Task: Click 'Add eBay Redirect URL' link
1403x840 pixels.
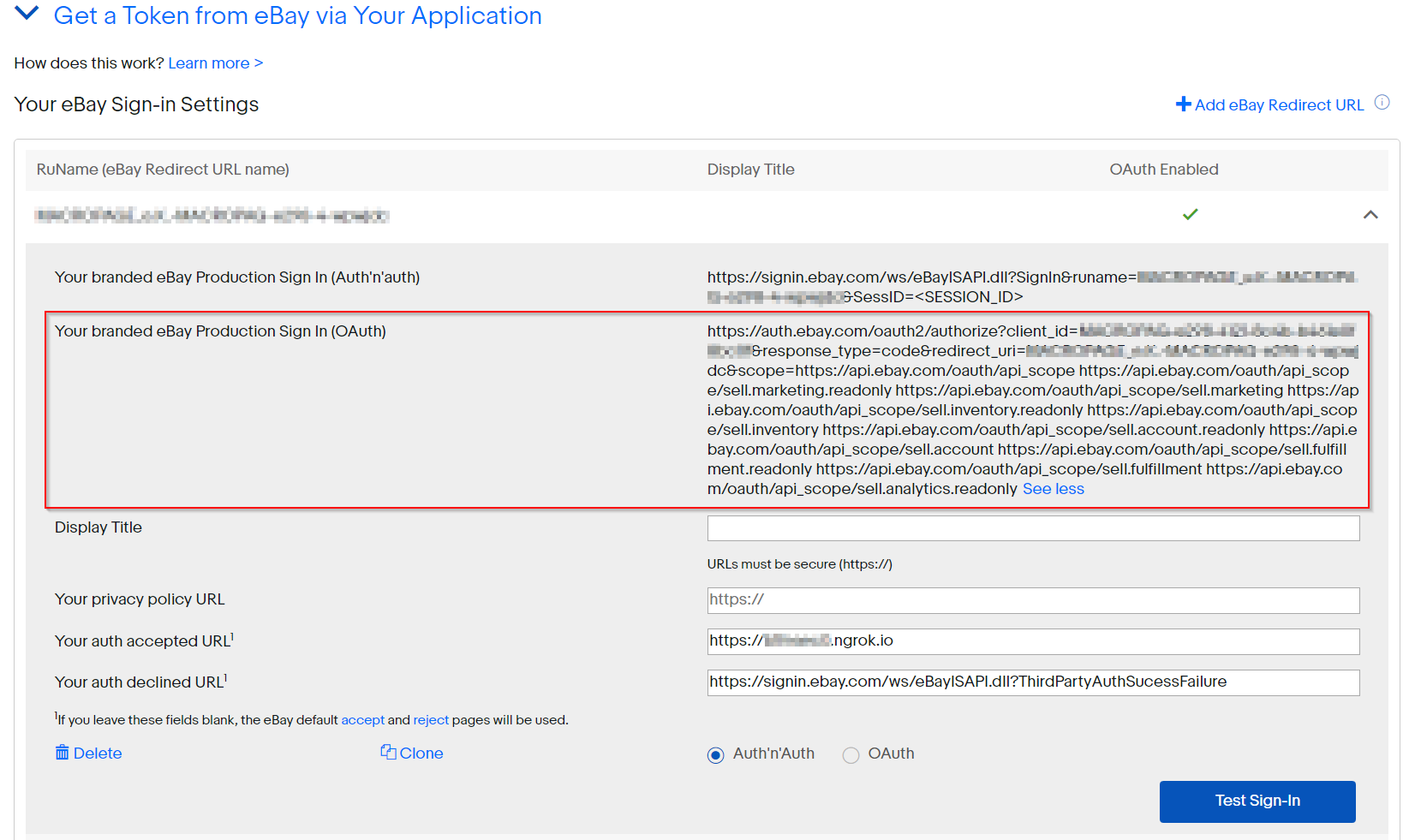Action: pos(1279,104)
